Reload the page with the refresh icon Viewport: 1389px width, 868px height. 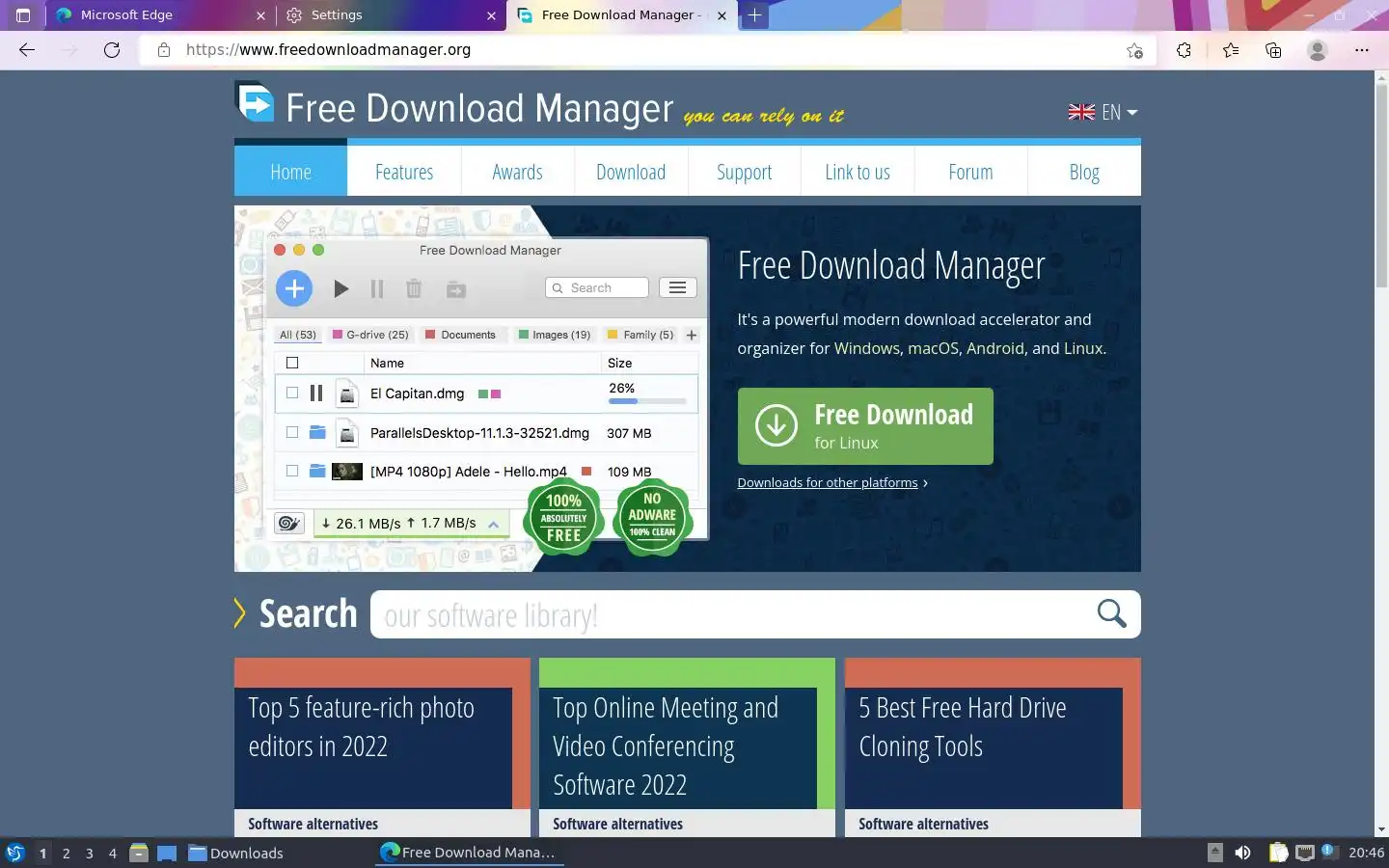[112, 50]
